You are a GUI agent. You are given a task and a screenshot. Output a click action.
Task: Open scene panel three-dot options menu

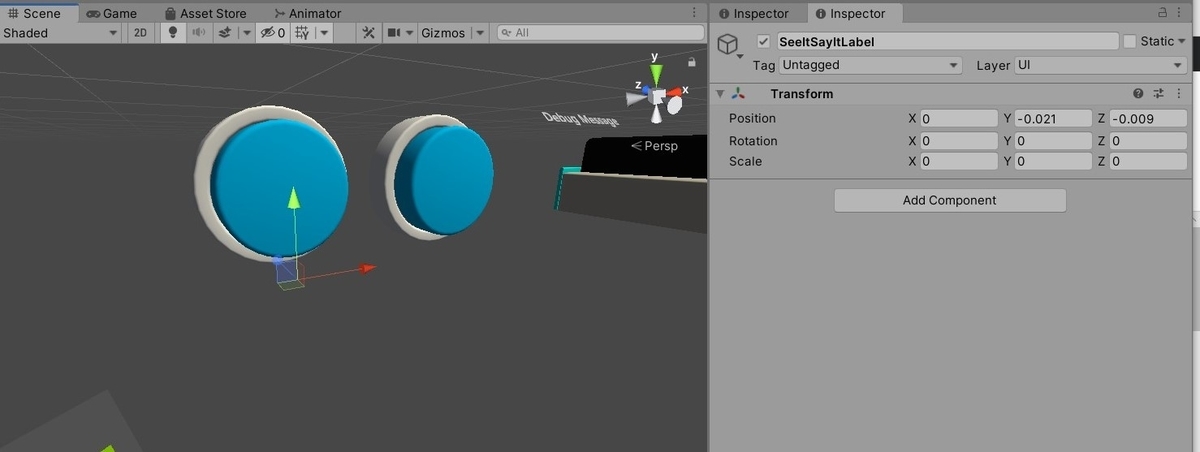695,13
